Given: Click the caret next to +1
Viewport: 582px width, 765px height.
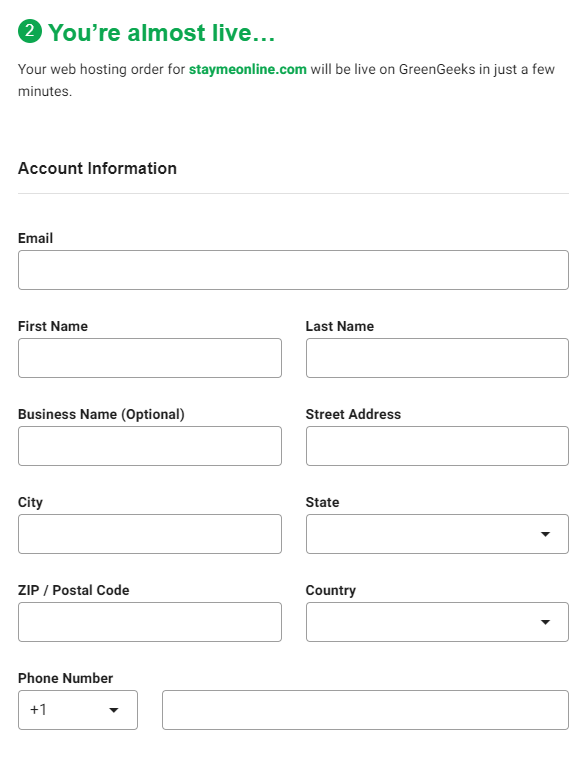Looking at the screenshot, I should (x=114, y=710).
